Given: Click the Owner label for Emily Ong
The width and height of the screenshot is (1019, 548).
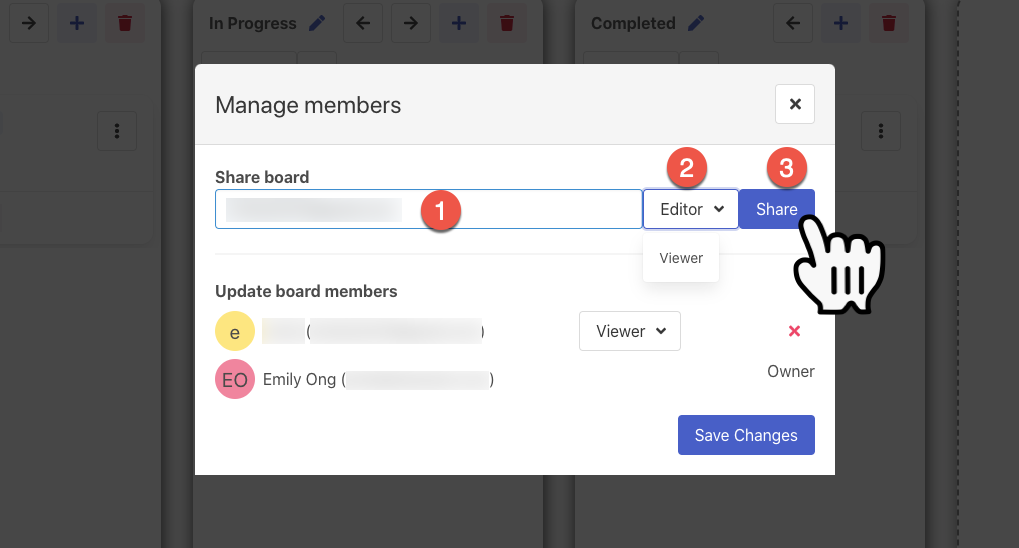Looking at the screenshot, I should (790, 371).
